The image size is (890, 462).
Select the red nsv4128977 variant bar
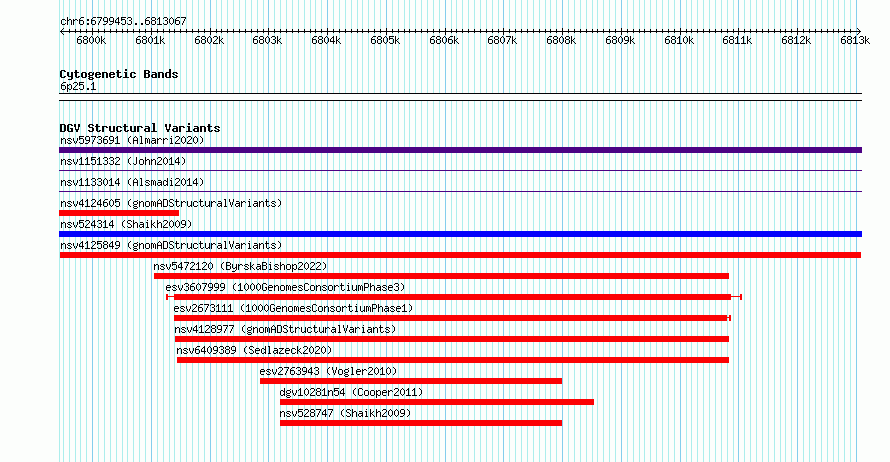451,339
